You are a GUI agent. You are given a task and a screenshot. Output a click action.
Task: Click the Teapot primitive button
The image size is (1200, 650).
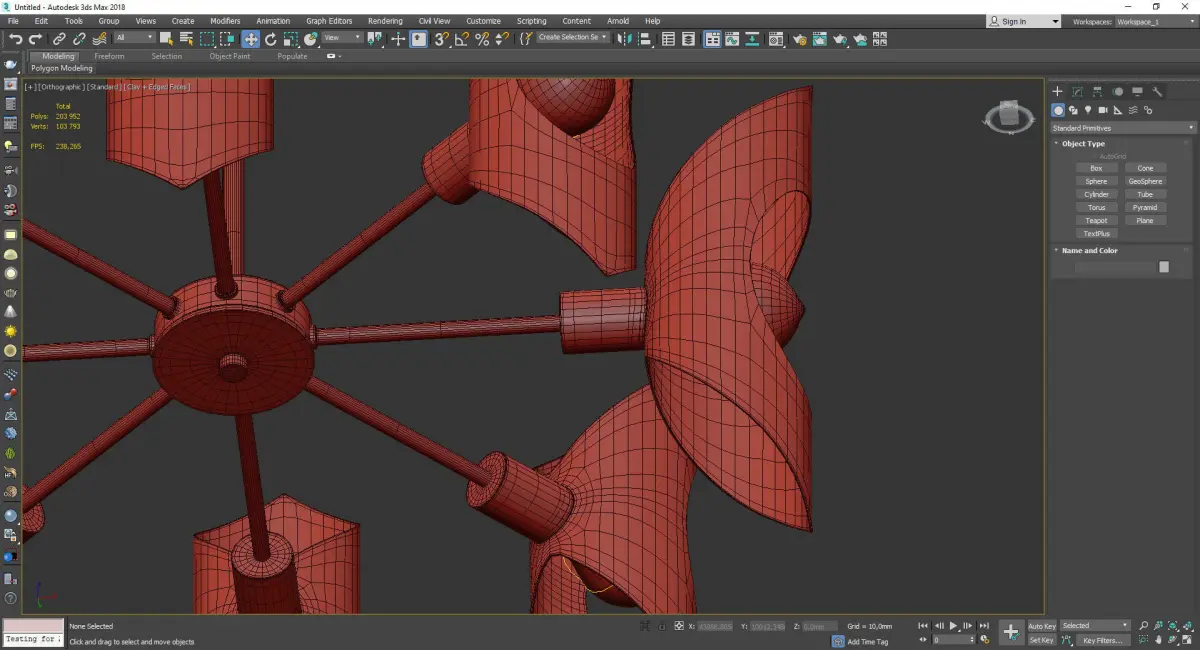point(1096,221)
